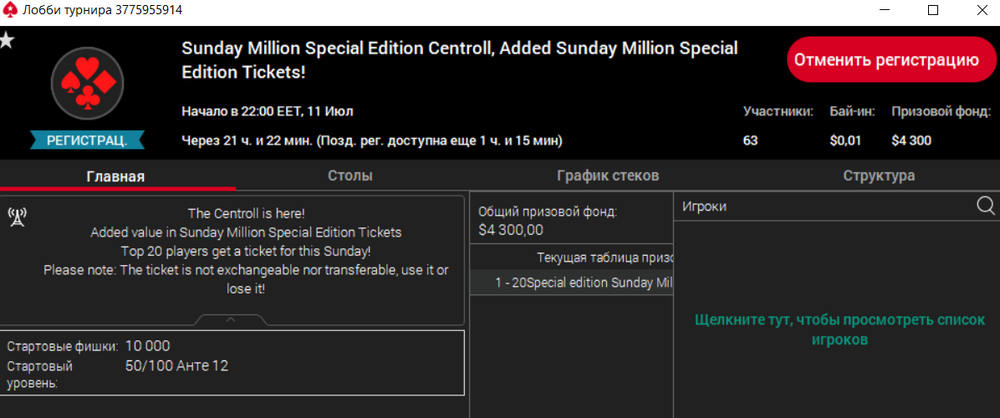Click the PokerStars spade icon in title bar
Image resolution: width=1000 pixels, height=418 pixels.
tap(10, 10)
